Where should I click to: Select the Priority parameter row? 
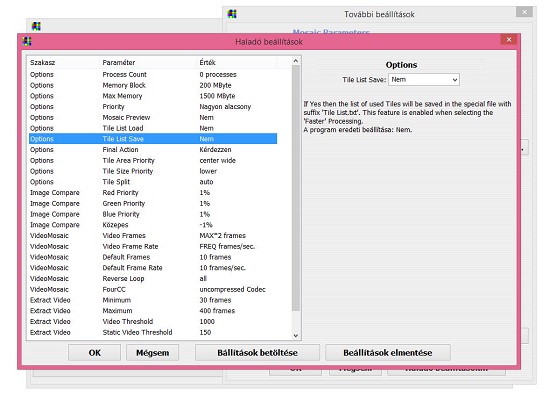(x=153, y=107)
